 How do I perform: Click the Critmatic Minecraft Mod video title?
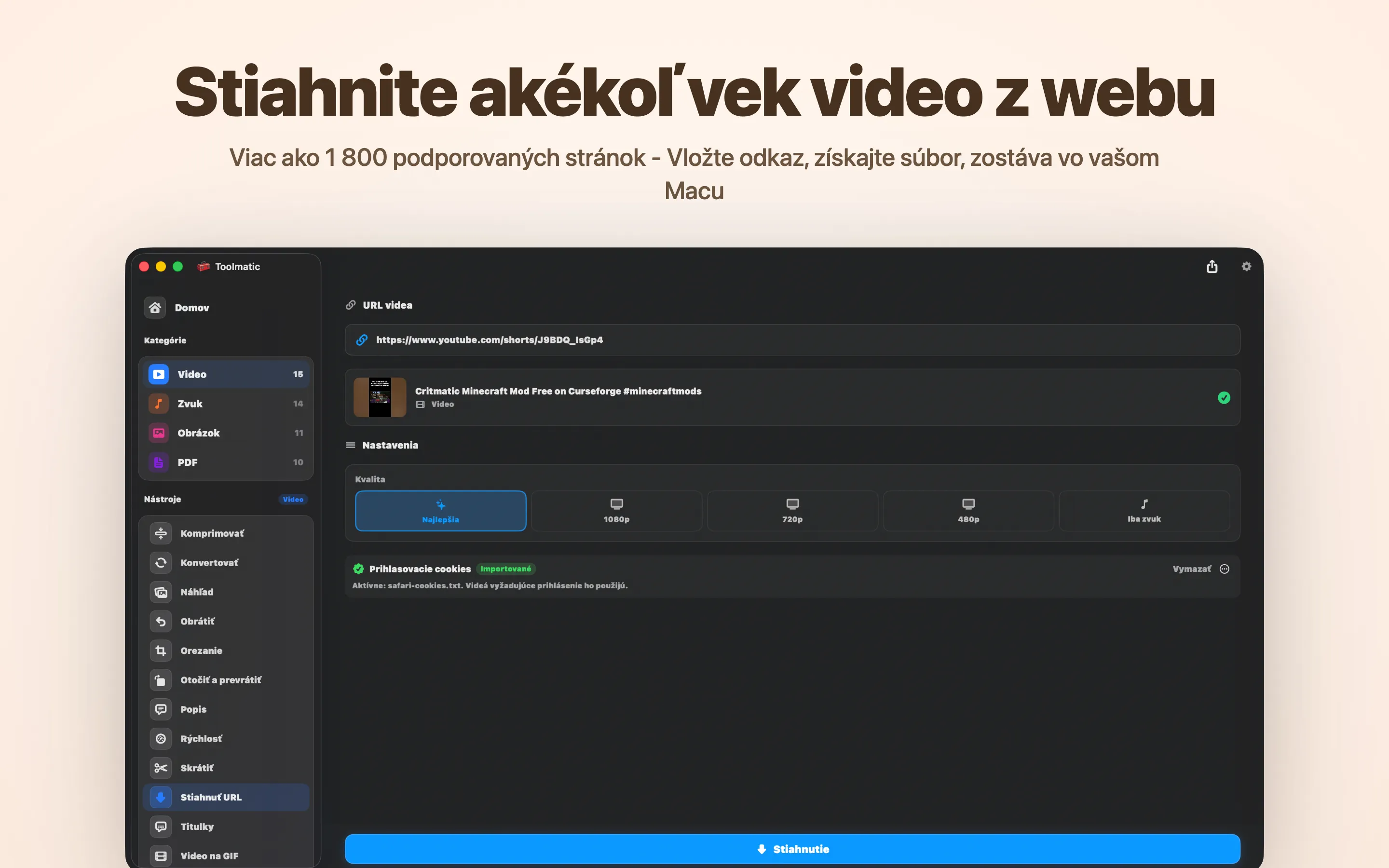pyautogui.click(x=558, y=391)
